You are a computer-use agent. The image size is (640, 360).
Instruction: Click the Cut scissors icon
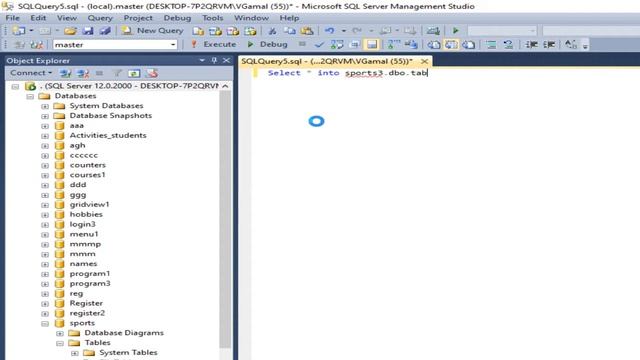(272, 31)
